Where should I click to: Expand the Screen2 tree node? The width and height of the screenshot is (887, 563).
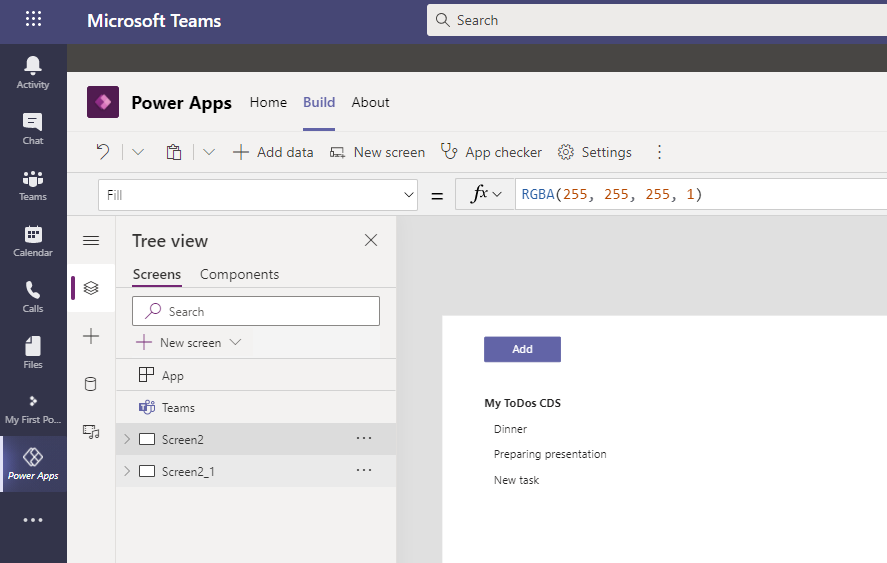(127, 439)
